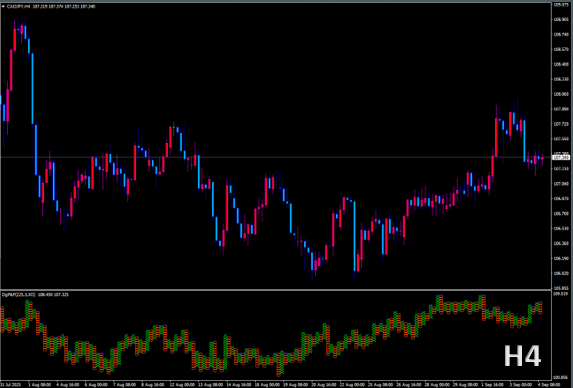Click the CADJPY,H4 symbol label
This screenshot has width=573, height=388.
coord(19,6)
